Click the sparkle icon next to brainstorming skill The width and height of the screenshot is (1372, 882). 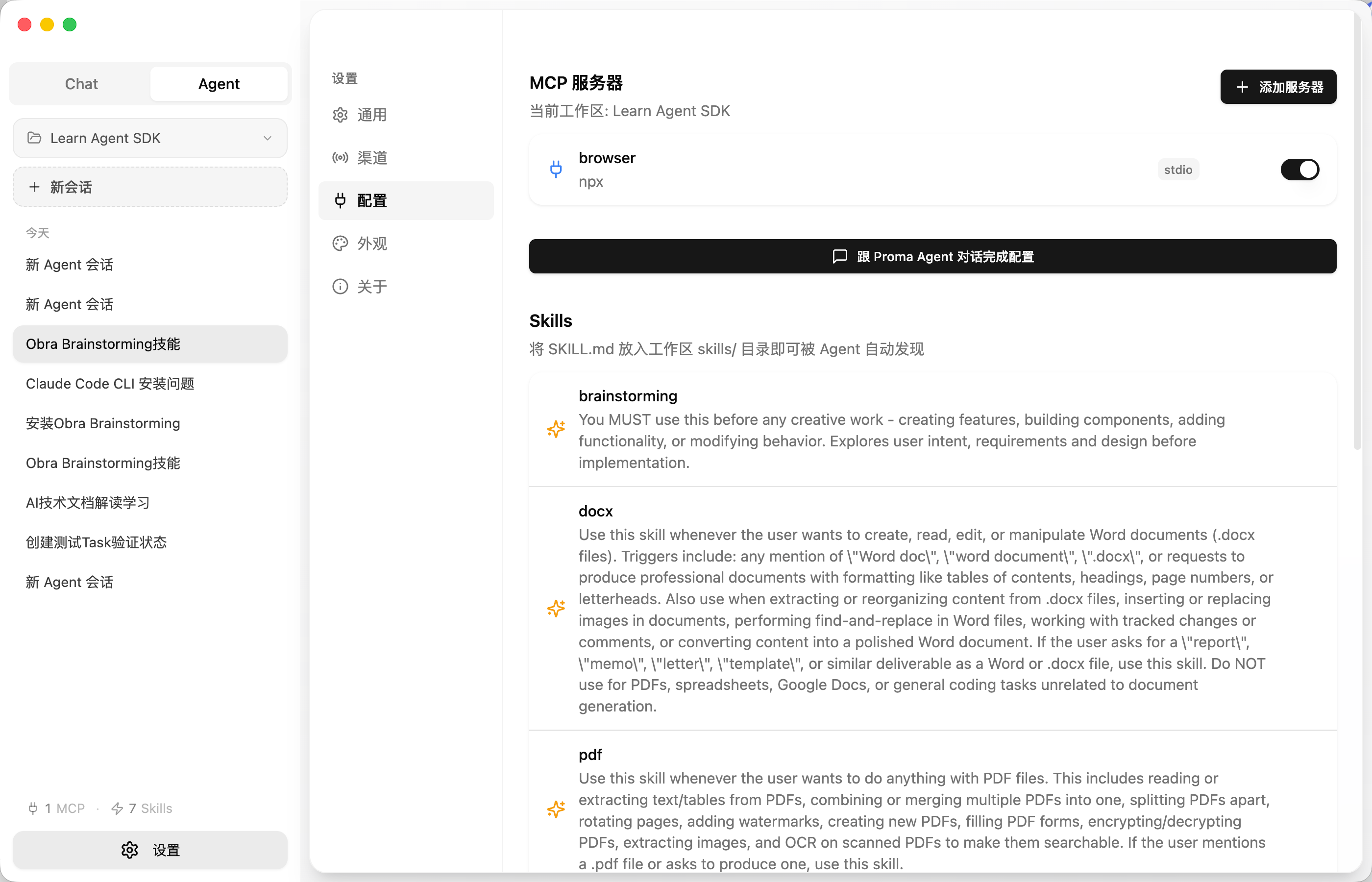click(556, 429)
